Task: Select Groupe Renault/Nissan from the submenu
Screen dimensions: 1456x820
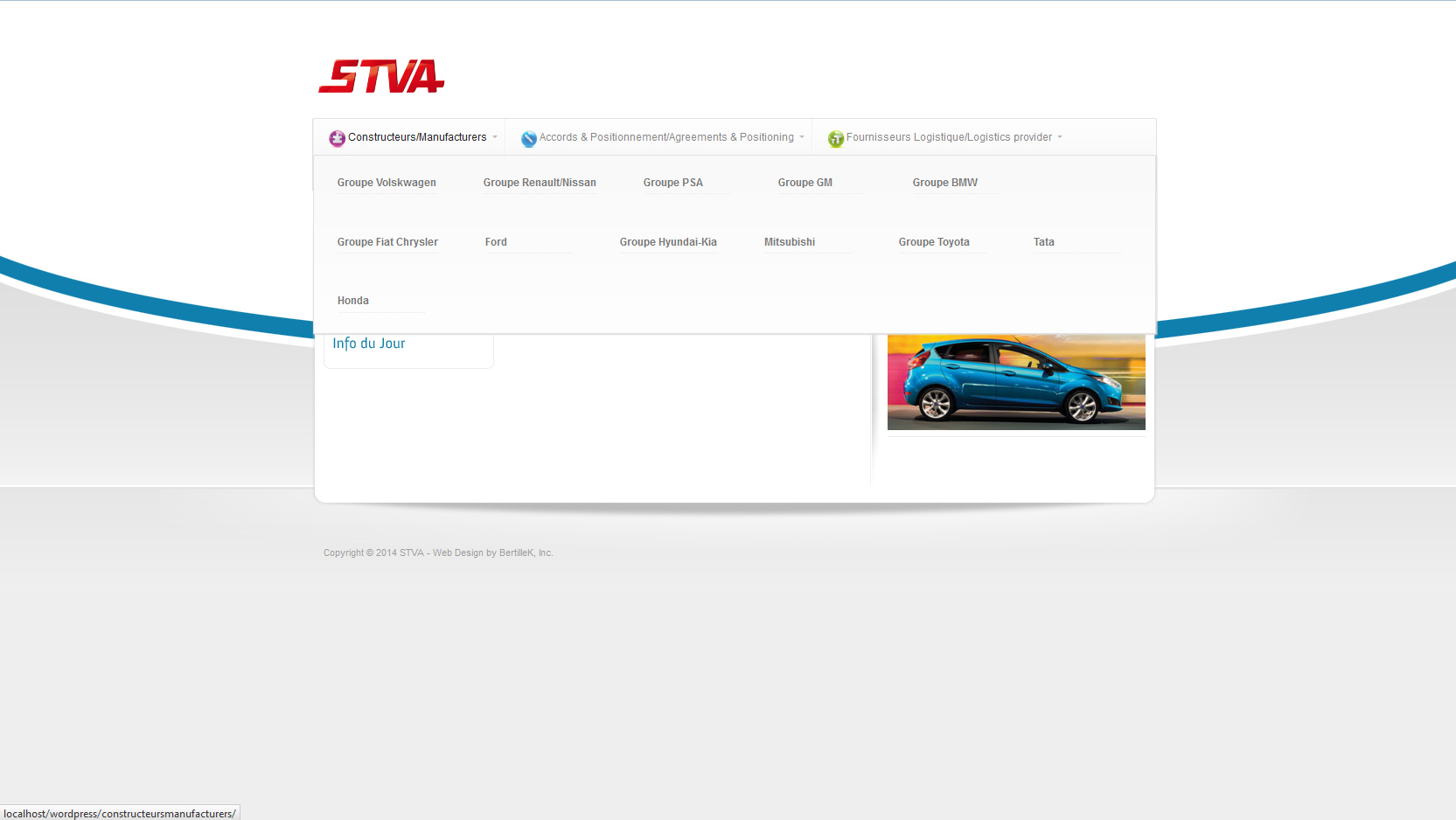Action: click(540, 183)
